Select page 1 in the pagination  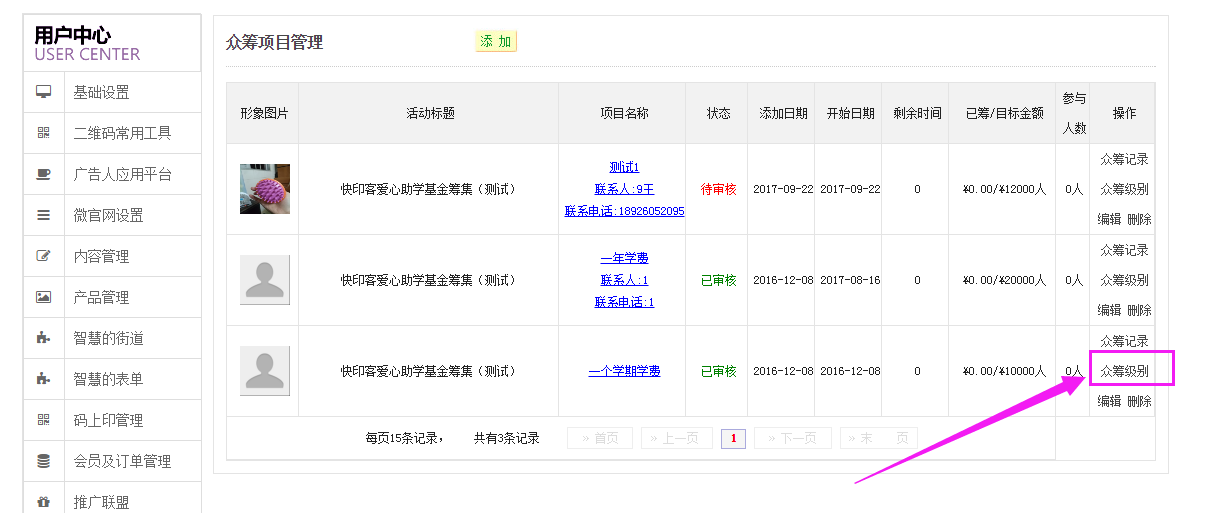733,438
